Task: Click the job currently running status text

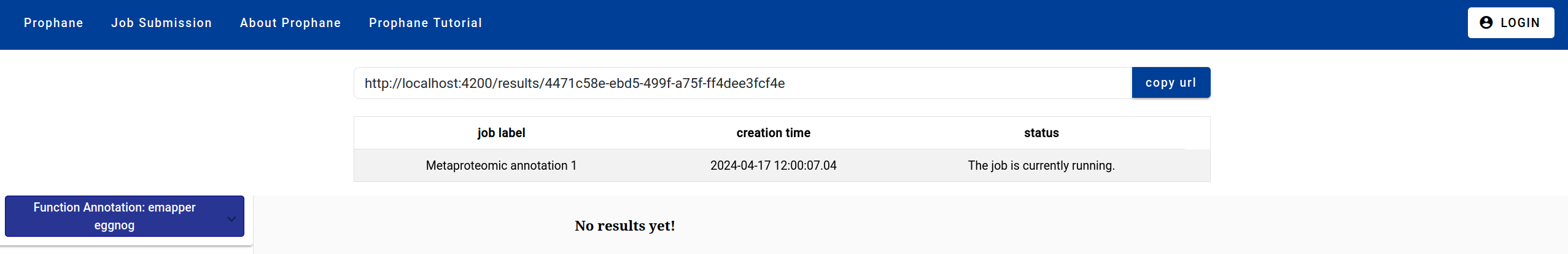Action: (x=1041, y=165)
